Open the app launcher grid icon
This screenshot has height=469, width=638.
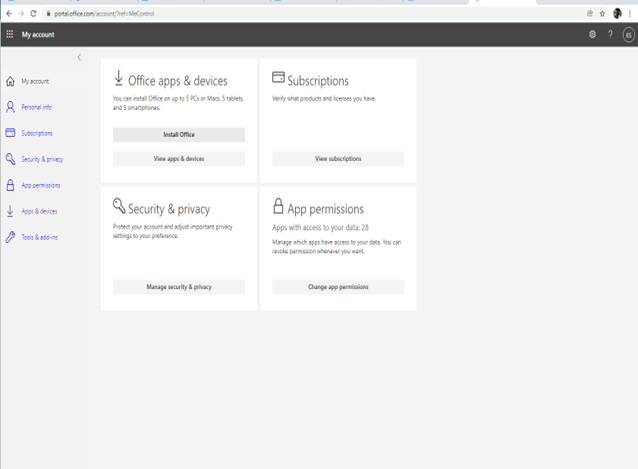coord(10,35)
